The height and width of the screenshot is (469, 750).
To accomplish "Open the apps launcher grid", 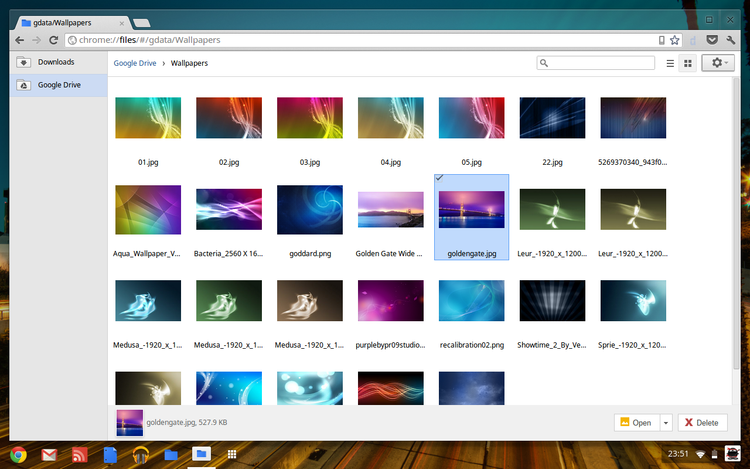I will [232, 455].
